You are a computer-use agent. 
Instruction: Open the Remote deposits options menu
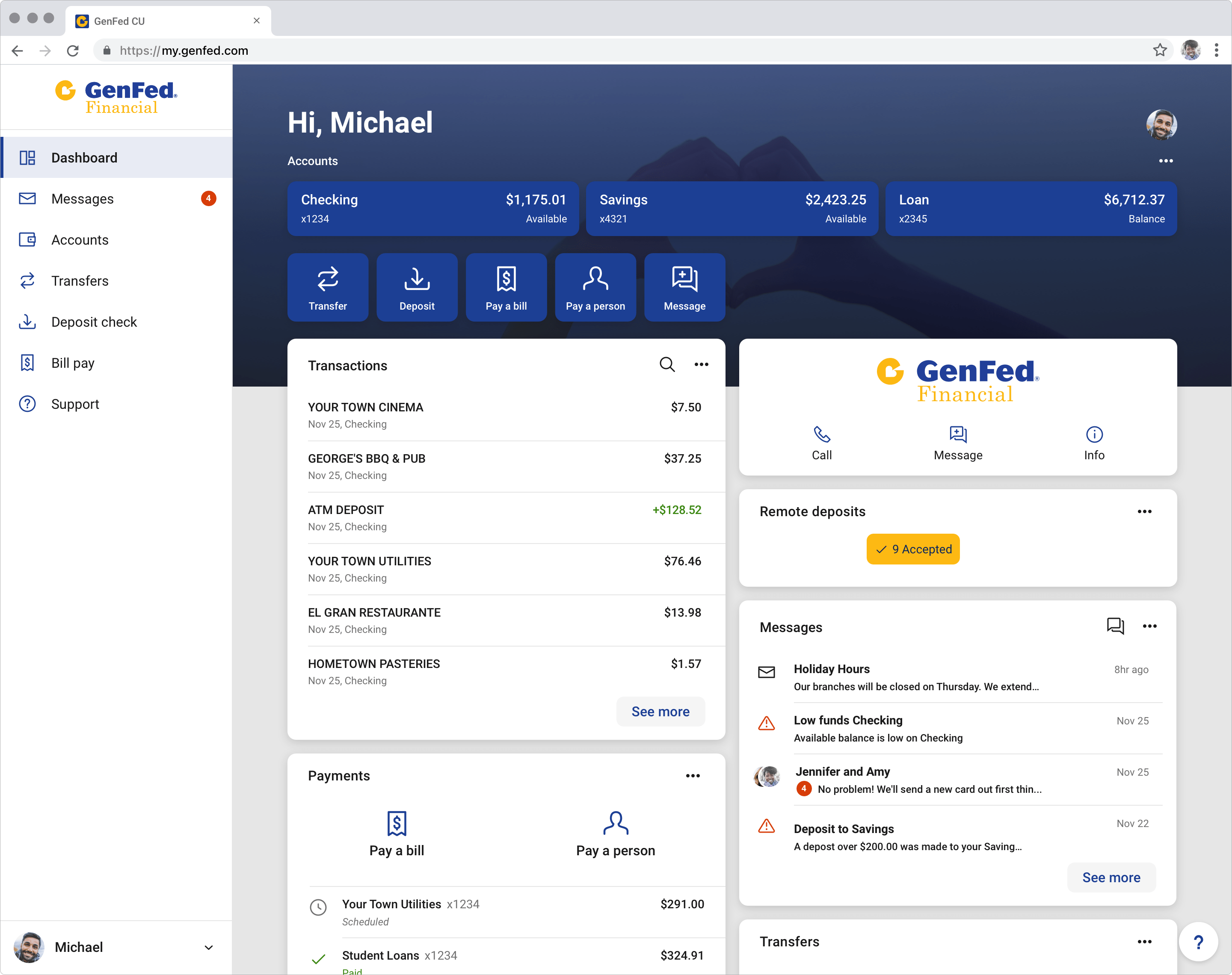pyautogui.click(x=1145, y=512)
